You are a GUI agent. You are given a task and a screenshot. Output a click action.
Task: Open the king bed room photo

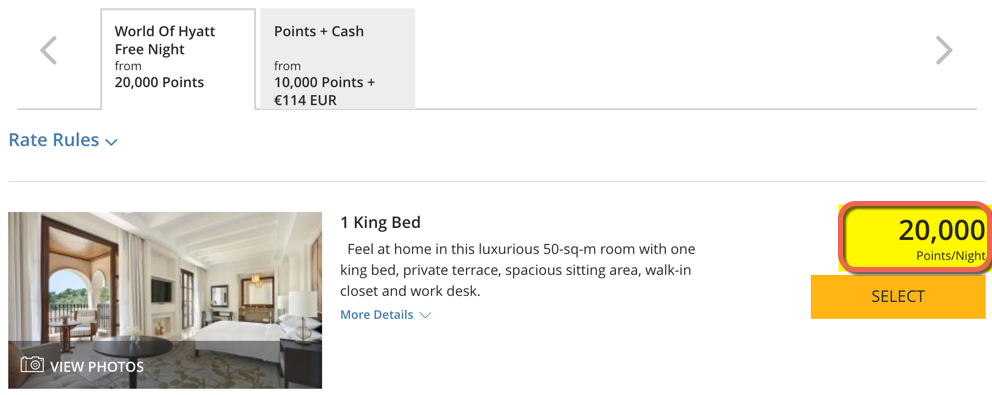pyautogui.click(x=165, y=300)
